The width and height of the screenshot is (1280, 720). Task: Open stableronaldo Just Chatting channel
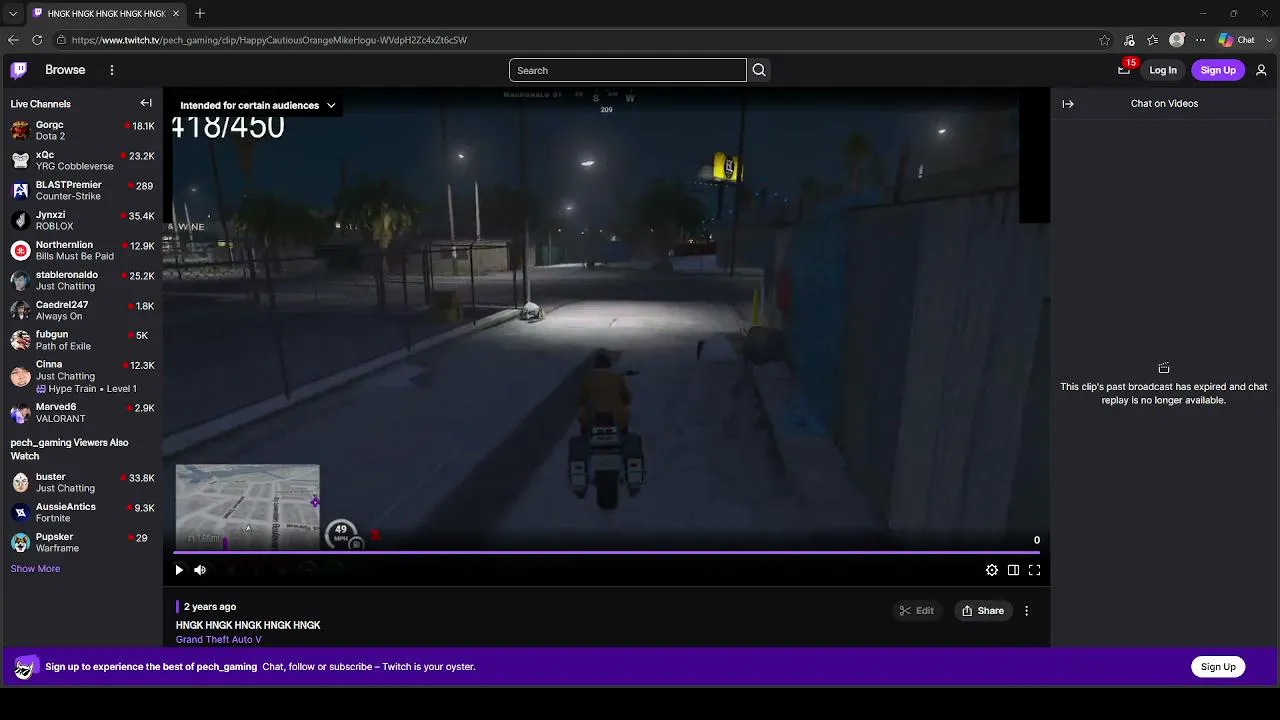click(82, 281)
